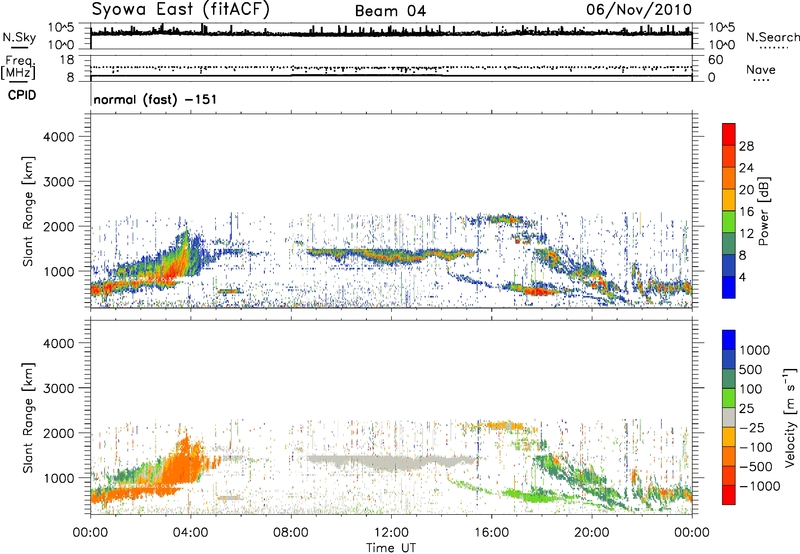This screenshot has width=800, height=554.
Task: Click the 'Slant Range [km]' label of power panel
Action: [x=28, y=211]
